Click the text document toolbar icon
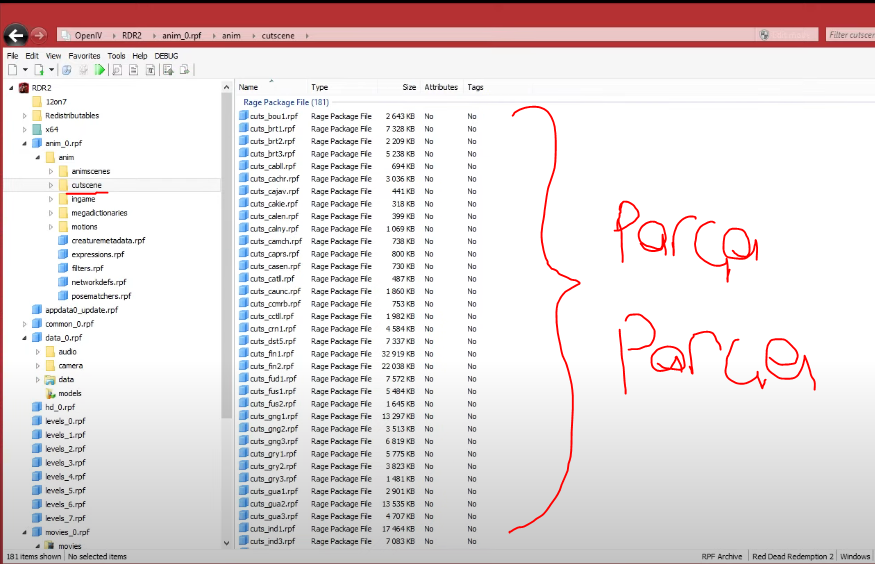The image size is (875, 564). tap(133, 70)
